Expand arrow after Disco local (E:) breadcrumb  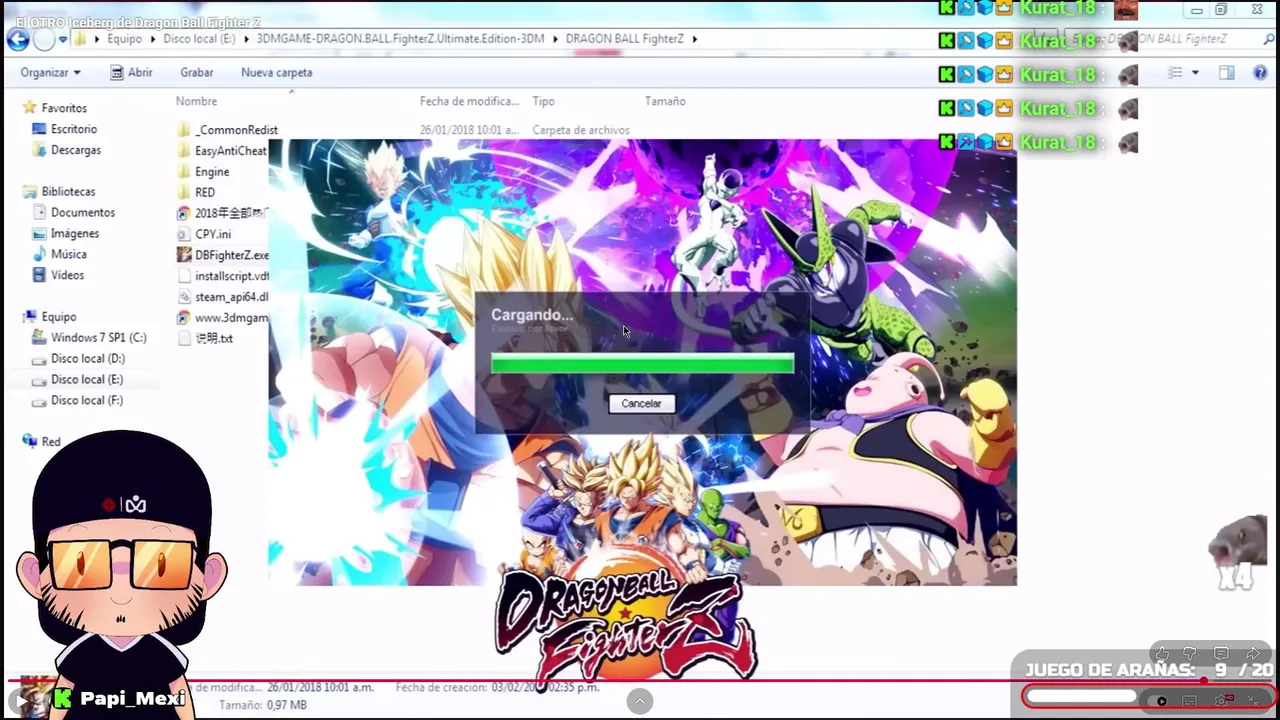point(246,39)
